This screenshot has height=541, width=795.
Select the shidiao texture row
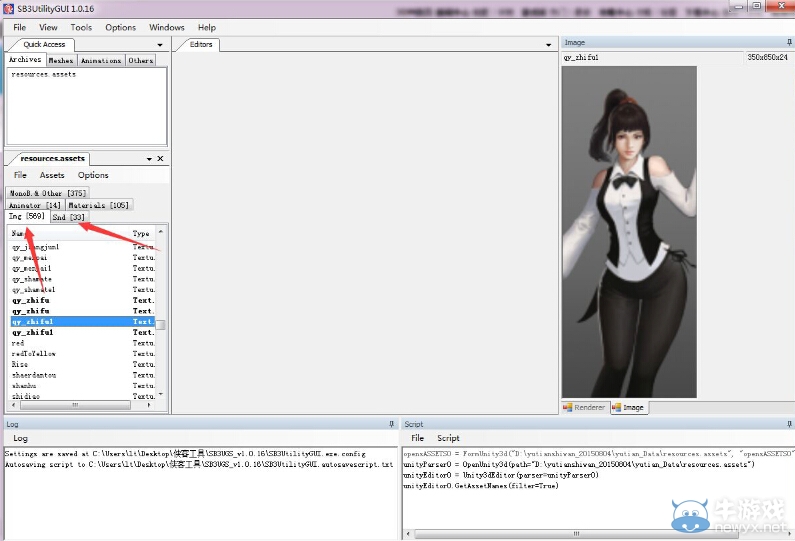pos(83,396)
